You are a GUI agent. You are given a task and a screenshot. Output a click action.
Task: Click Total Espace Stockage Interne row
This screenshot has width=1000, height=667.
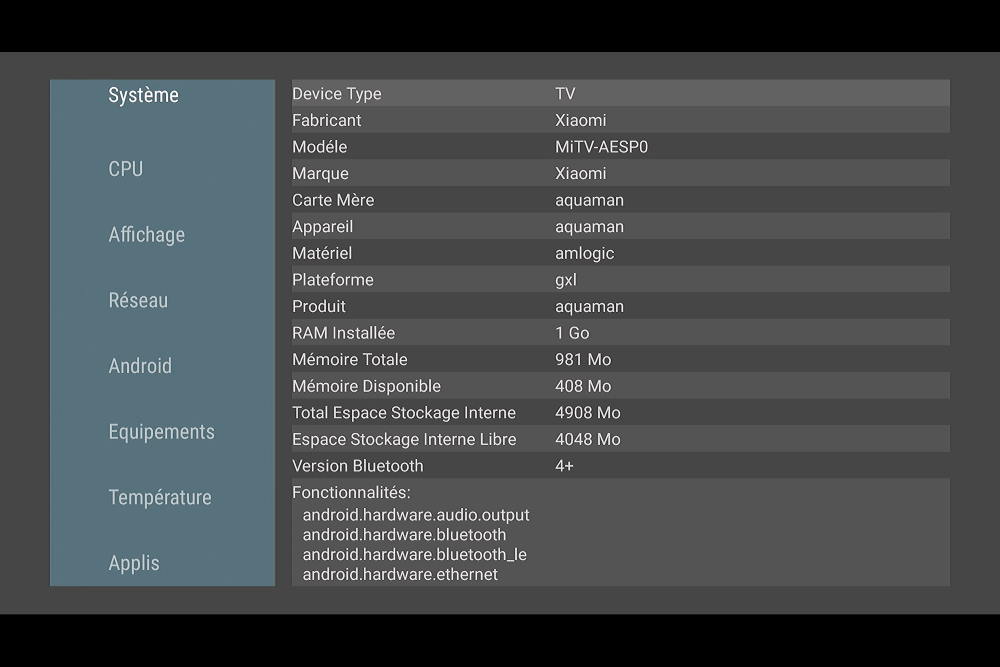621,413
